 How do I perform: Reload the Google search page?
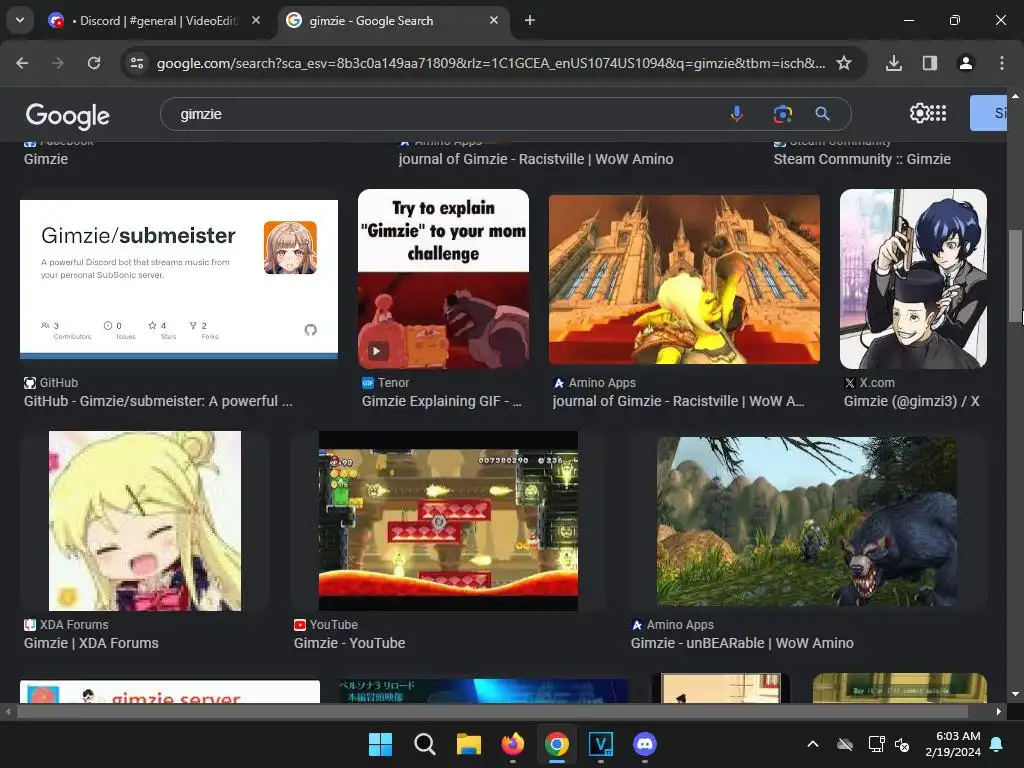coord(94,63)
